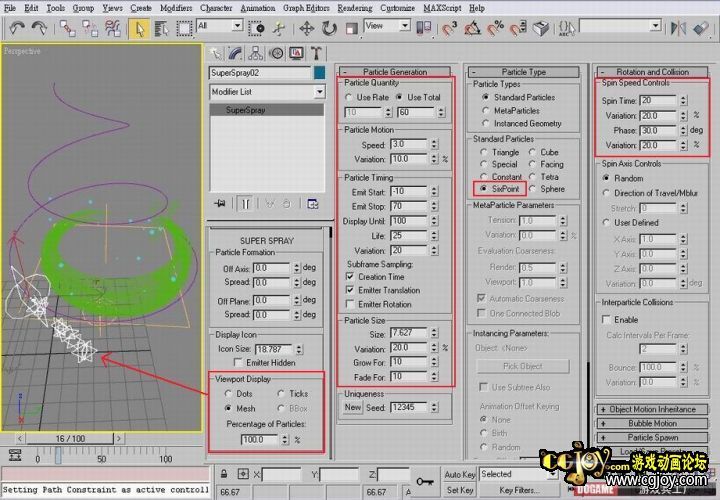Click the New seed button
Image resolution: width=720 pixels, height=500 pixels.
point(353,407)
